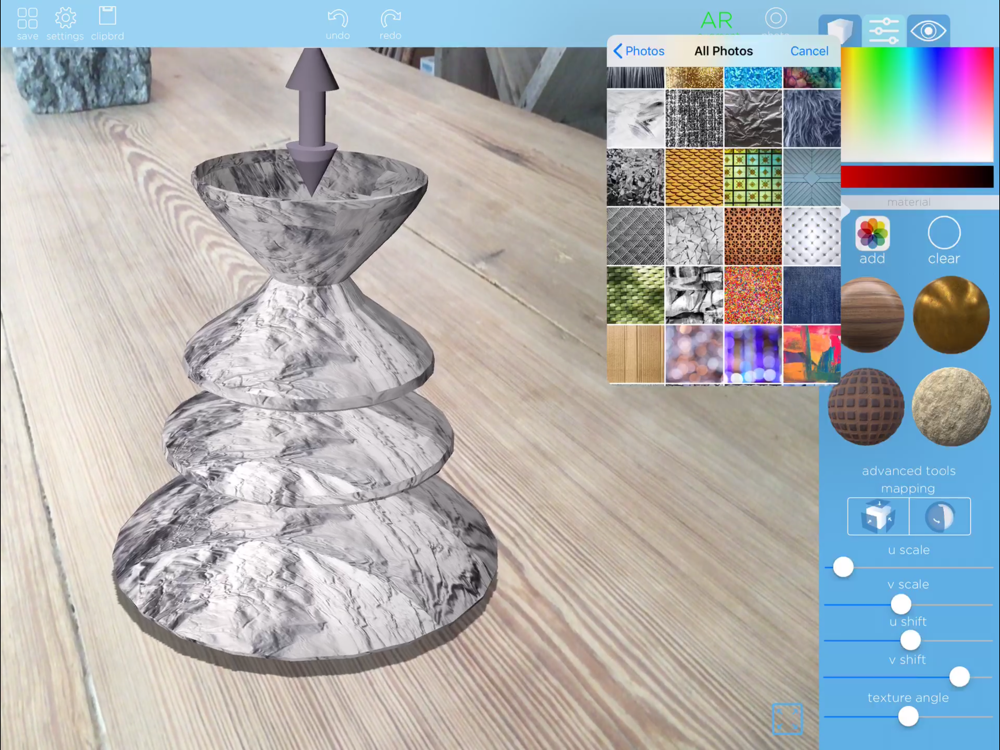Pick a color in the hue spectrum
Screen dimensions: 1000x750
tap(917, 104)
